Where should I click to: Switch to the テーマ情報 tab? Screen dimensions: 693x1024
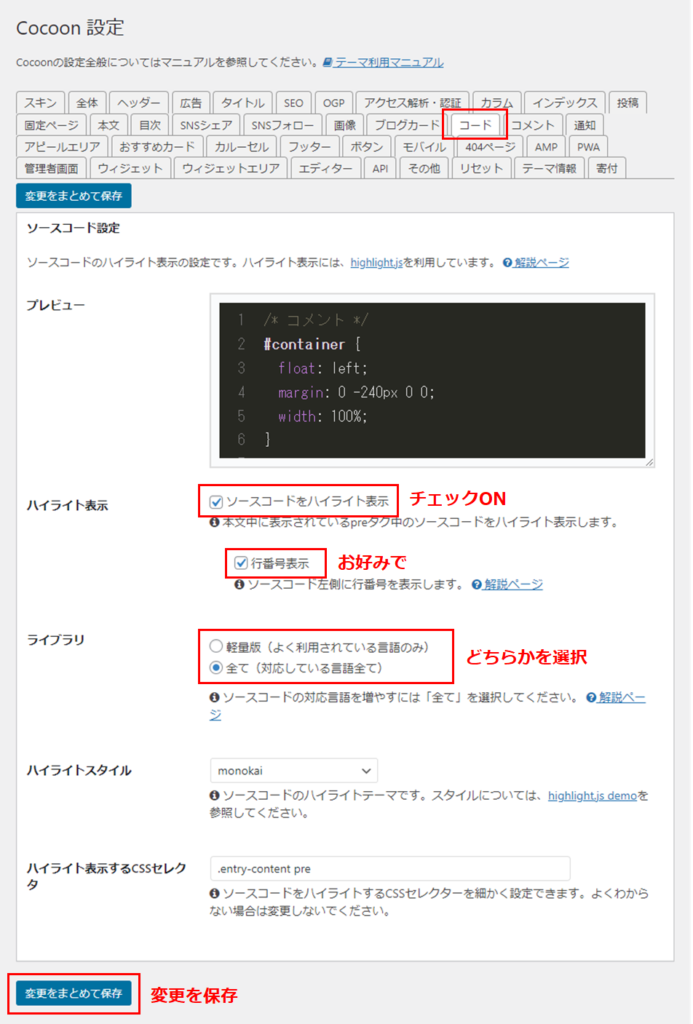549,168
